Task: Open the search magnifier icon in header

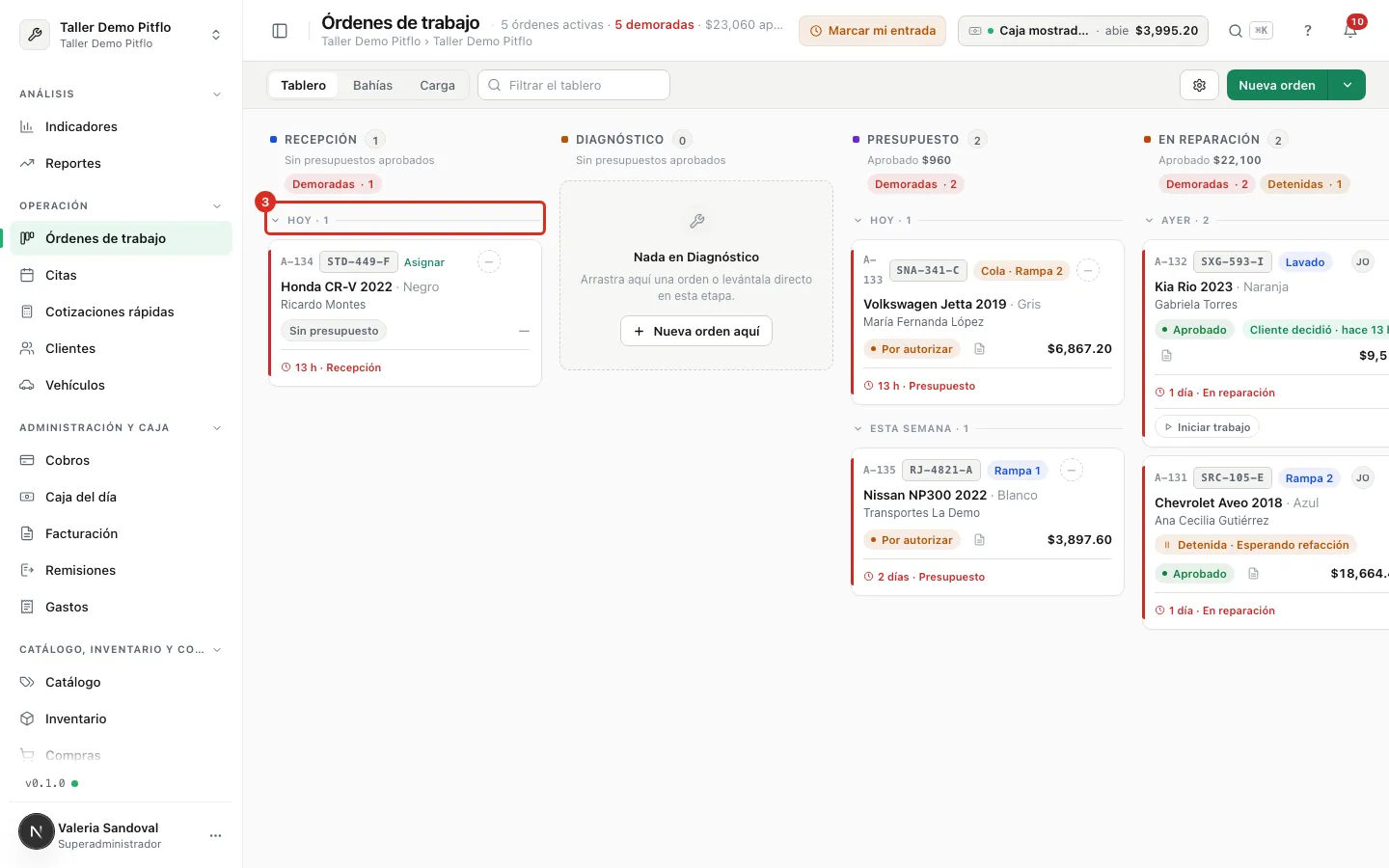Action: [x=1235, y=31]
